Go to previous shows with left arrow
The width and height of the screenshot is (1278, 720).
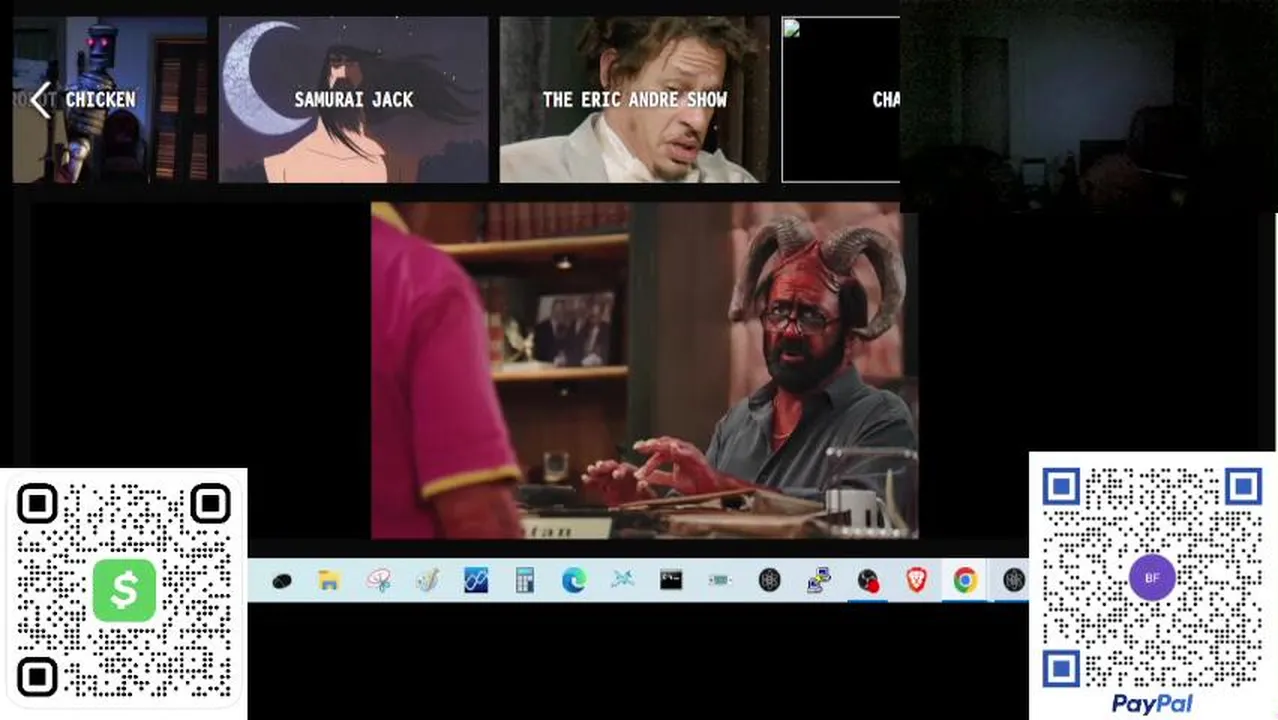click(x=40, y=100)
